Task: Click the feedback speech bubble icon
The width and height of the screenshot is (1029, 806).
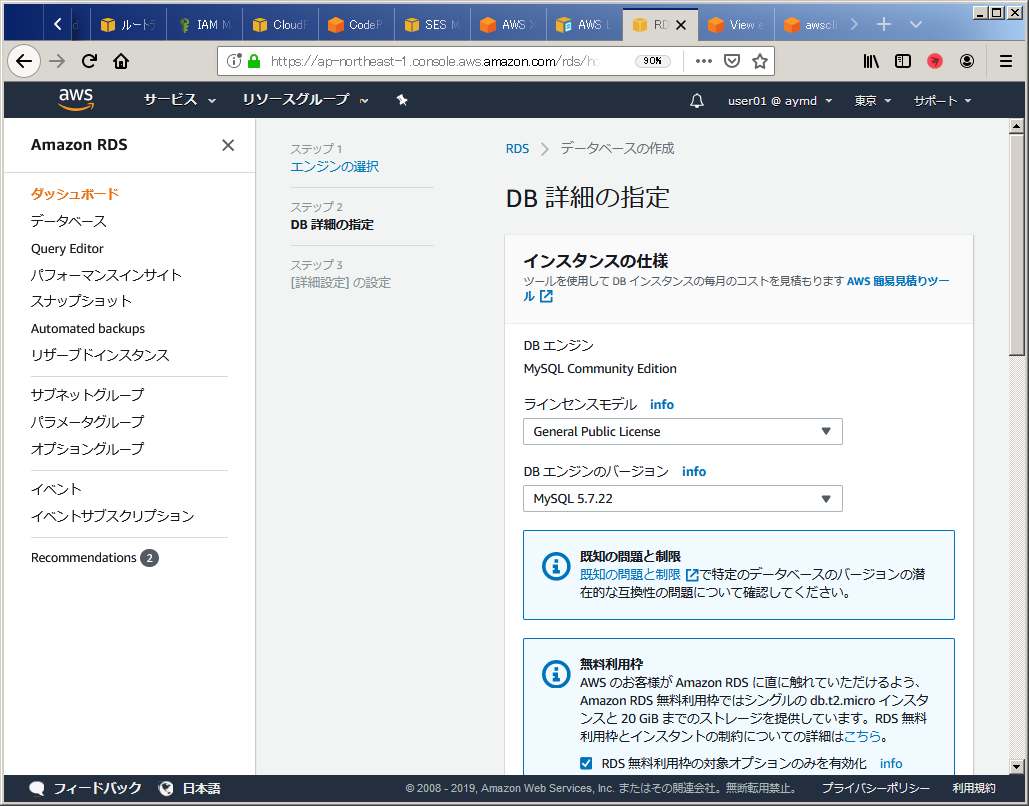Action: [x=37, y=788]
